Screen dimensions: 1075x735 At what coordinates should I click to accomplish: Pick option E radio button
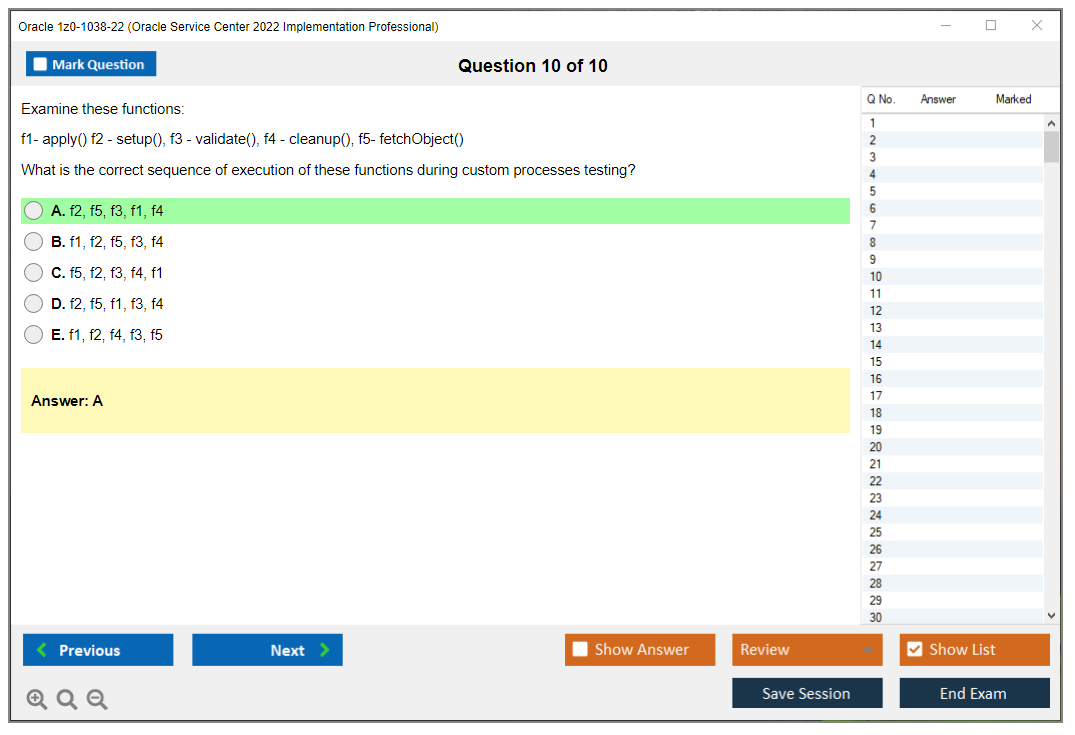pos(34,335)
